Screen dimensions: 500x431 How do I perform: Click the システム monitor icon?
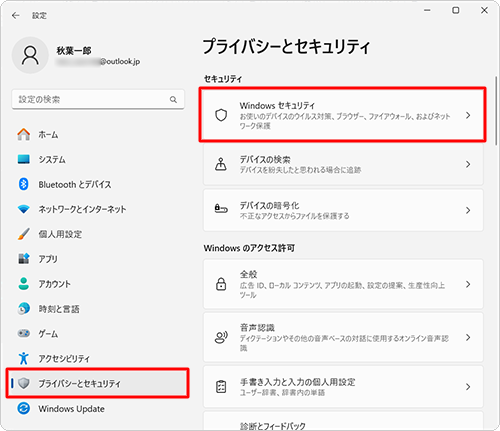[x=24, y=159]
